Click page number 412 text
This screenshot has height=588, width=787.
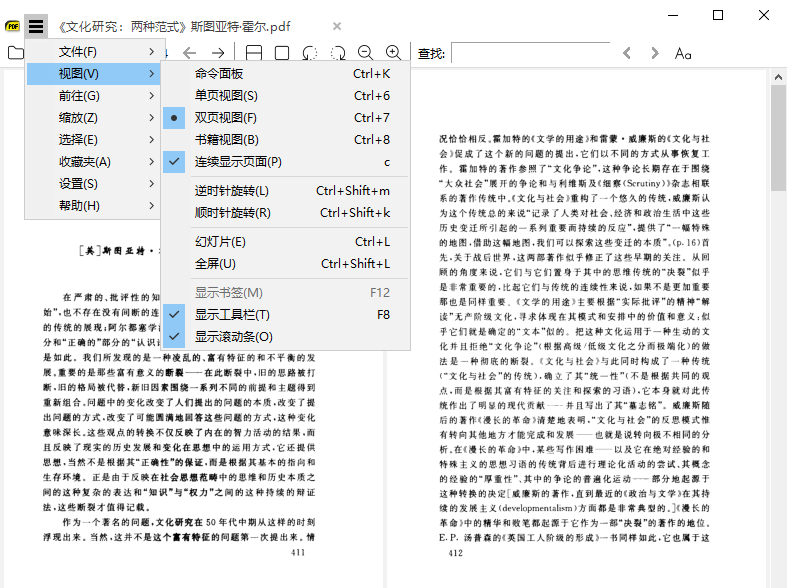point(456,553)
